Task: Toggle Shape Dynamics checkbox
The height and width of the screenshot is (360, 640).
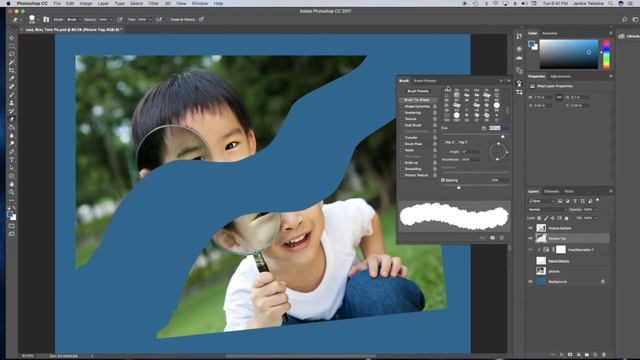Action: coord(402,107)
